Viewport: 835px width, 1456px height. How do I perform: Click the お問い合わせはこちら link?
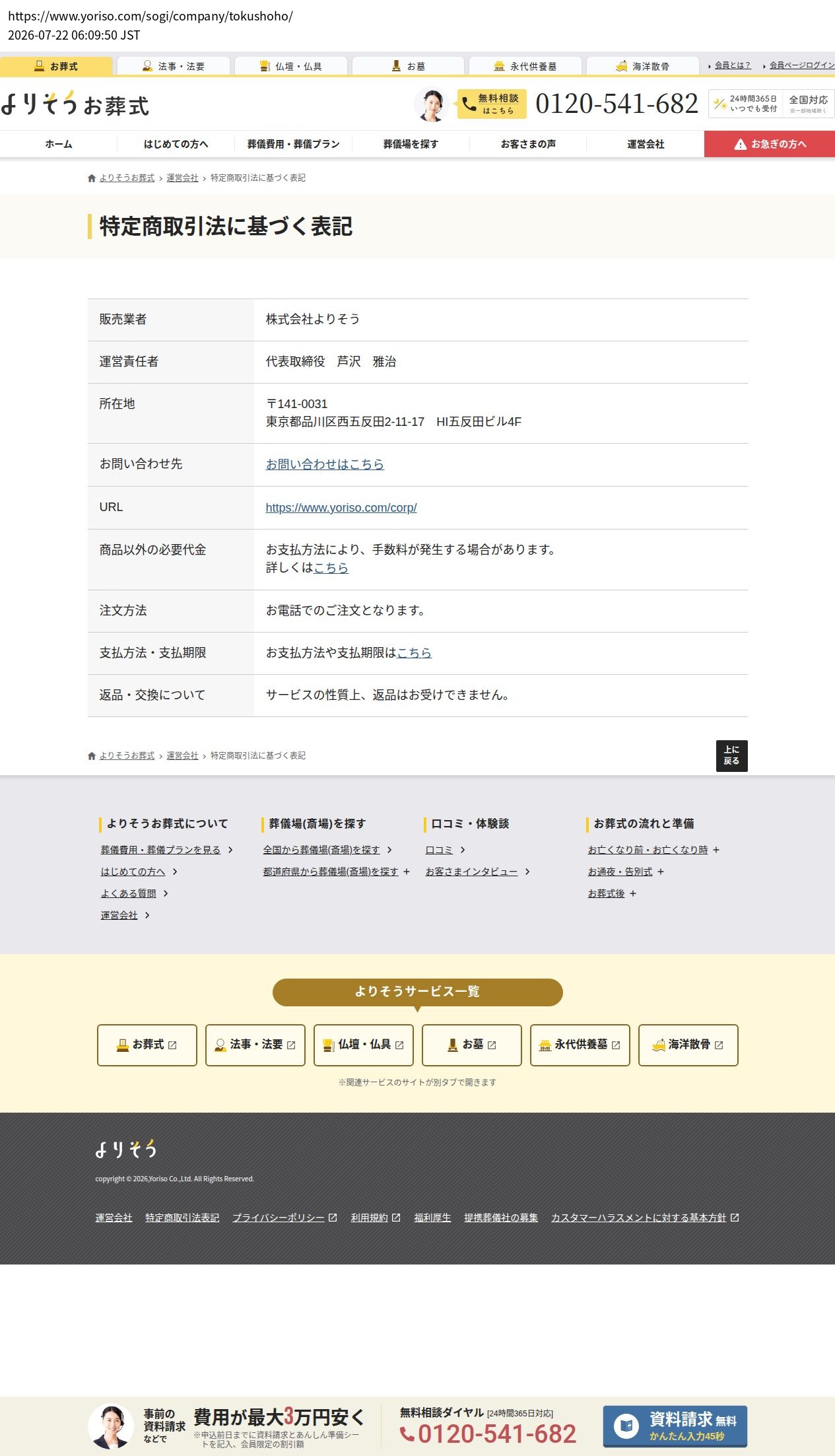tap(325, 464)
